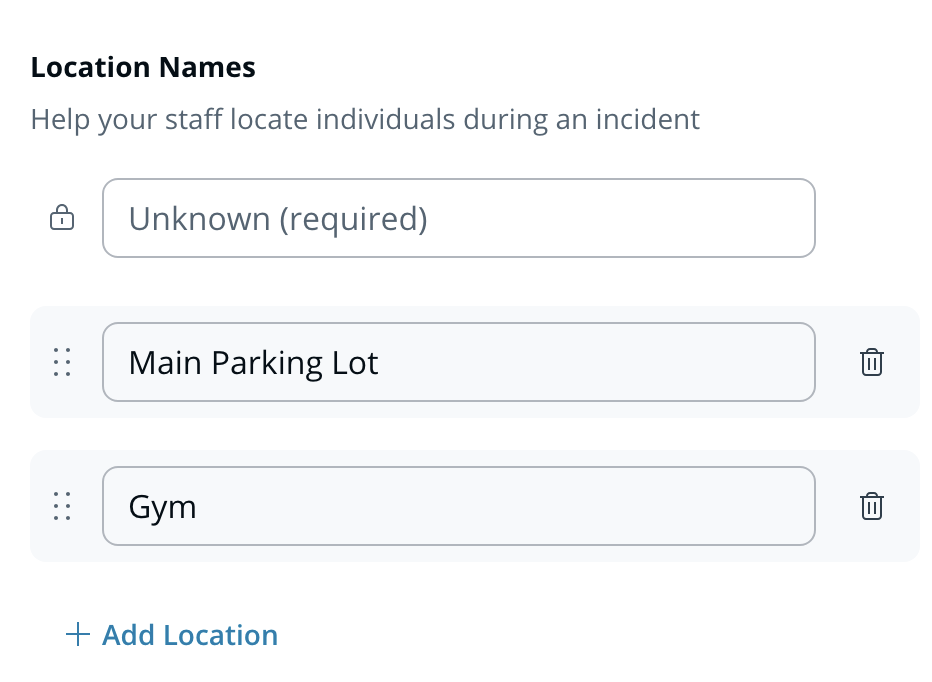Grab the drag handle for Main Parking Lot
932x682 pixels.
pyautogui.click(x=62, y=362)
